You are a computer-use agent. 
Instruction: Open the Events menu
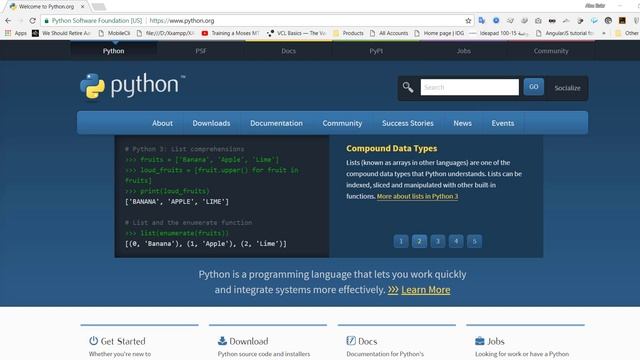pos(503,123)
